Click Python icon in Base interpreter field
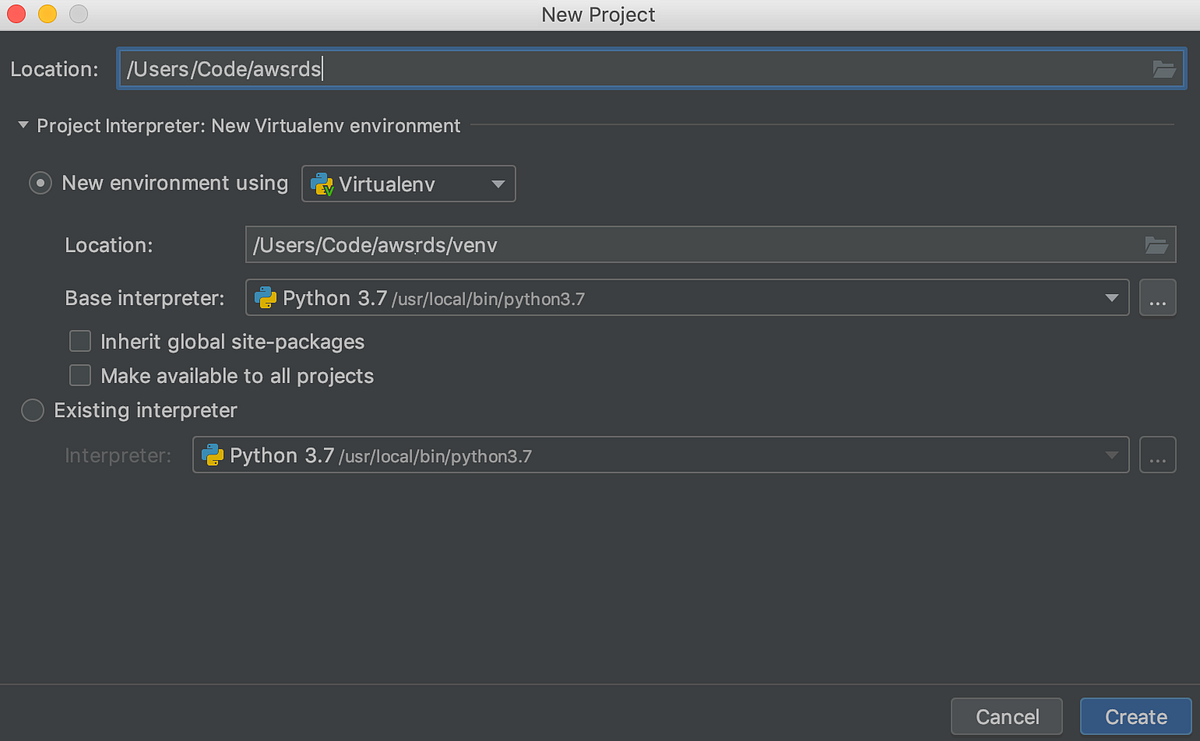The image size is (1200, 741). click(x=266, y=298)
